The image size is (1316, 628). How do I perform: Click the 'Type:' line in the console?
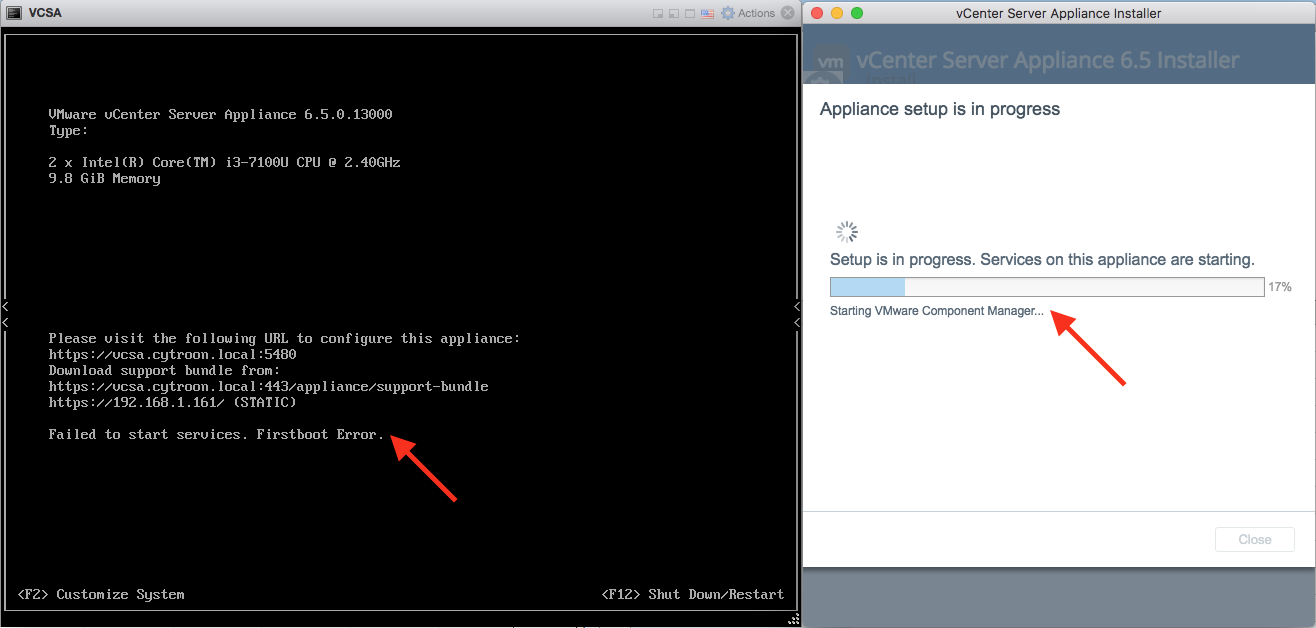click(x=68, y=130)
